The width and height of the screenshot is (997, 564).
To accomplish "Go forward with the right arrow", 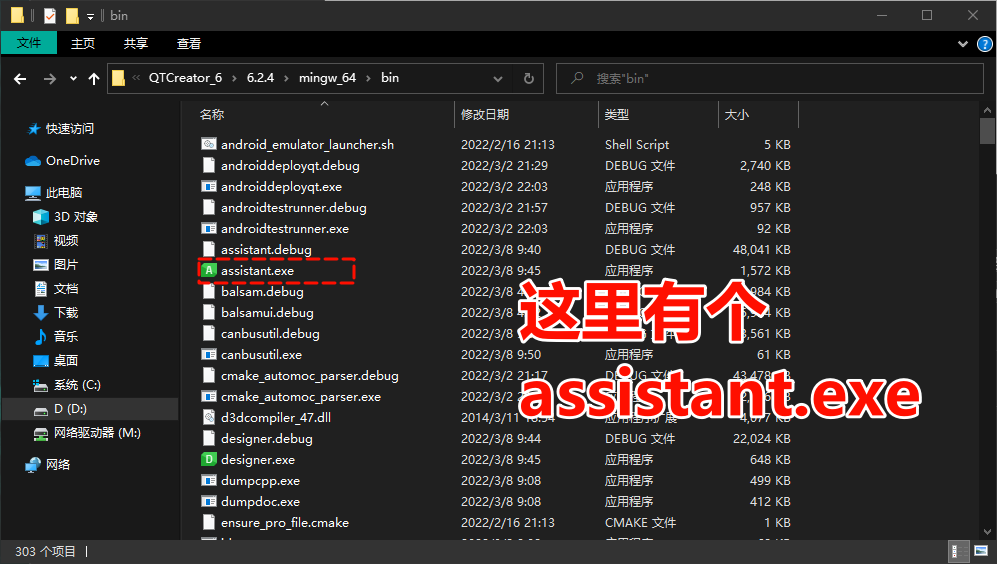I will point(50,79).
